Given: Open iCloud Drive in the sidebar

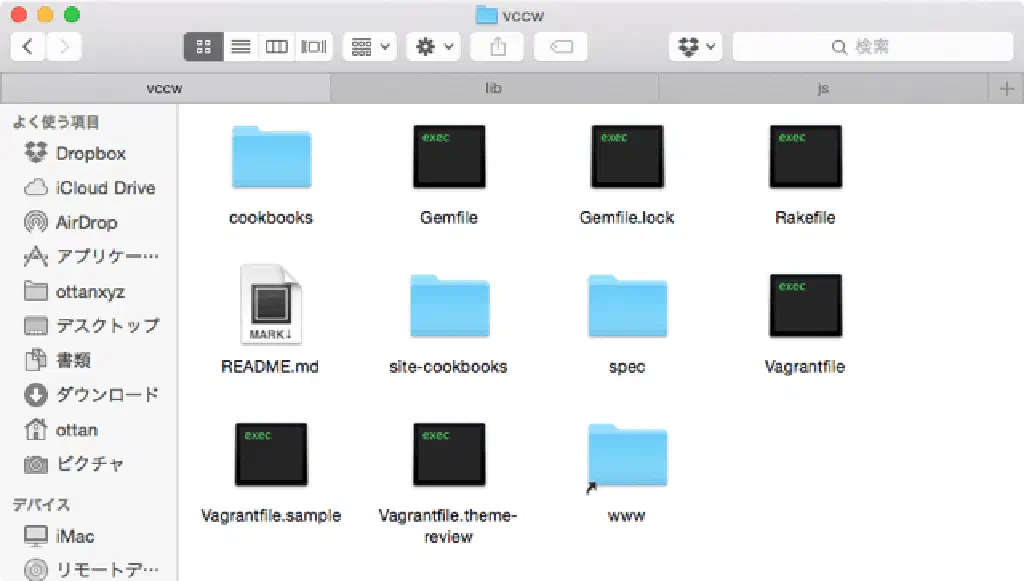Looking at the screenshot, I should click(x=105, y=188).
